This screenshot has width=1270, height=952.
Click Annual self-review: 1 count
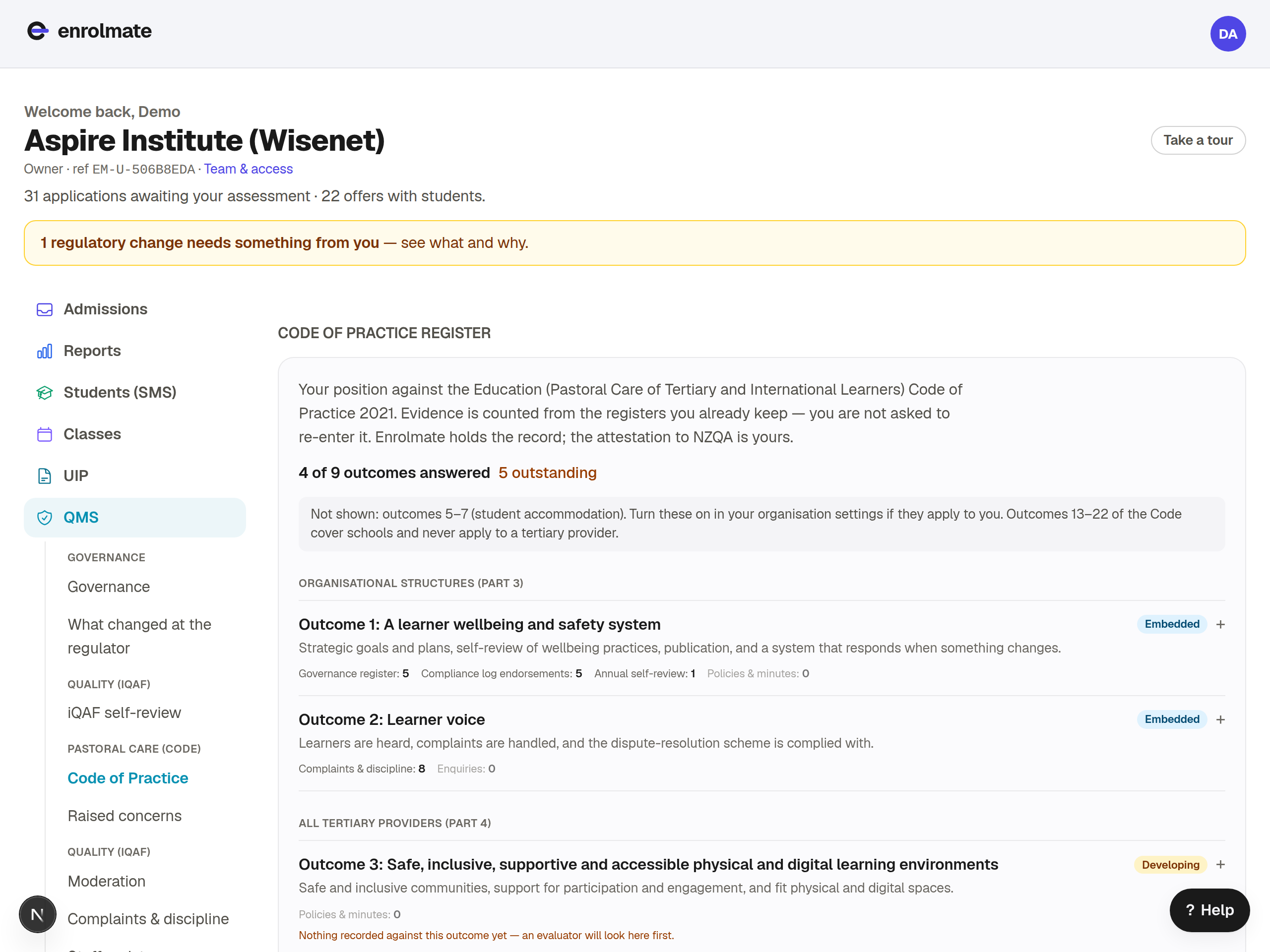click(645, 674)
